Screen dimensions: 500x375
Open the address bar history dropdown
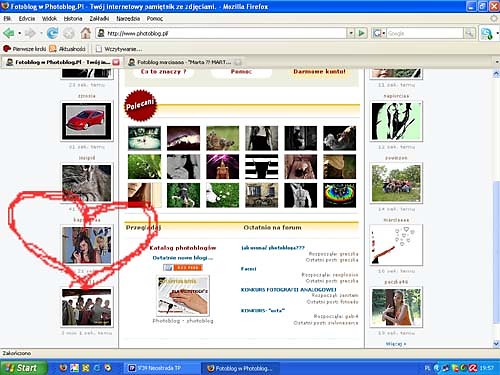[x=350, y=33]
